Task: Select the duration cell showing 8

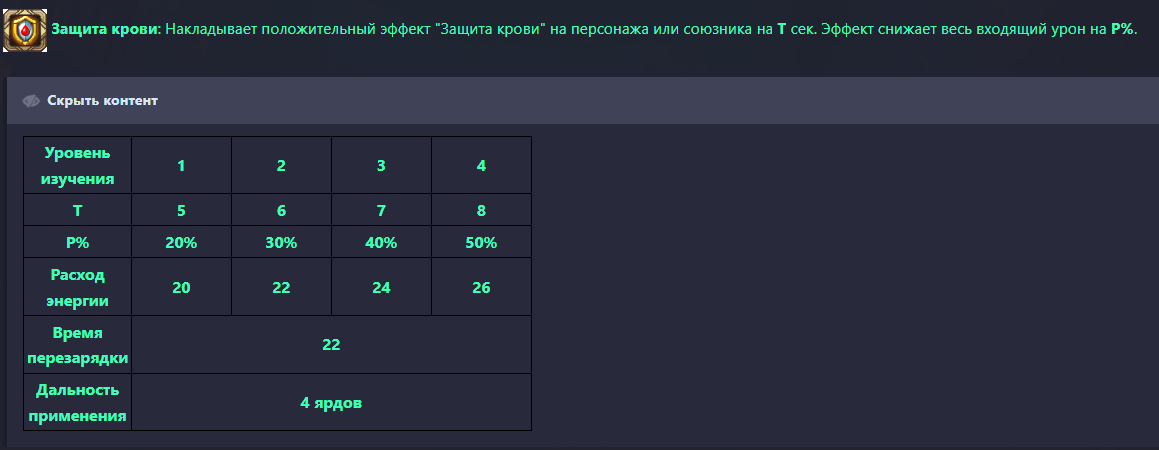Action: coord(481,211)
